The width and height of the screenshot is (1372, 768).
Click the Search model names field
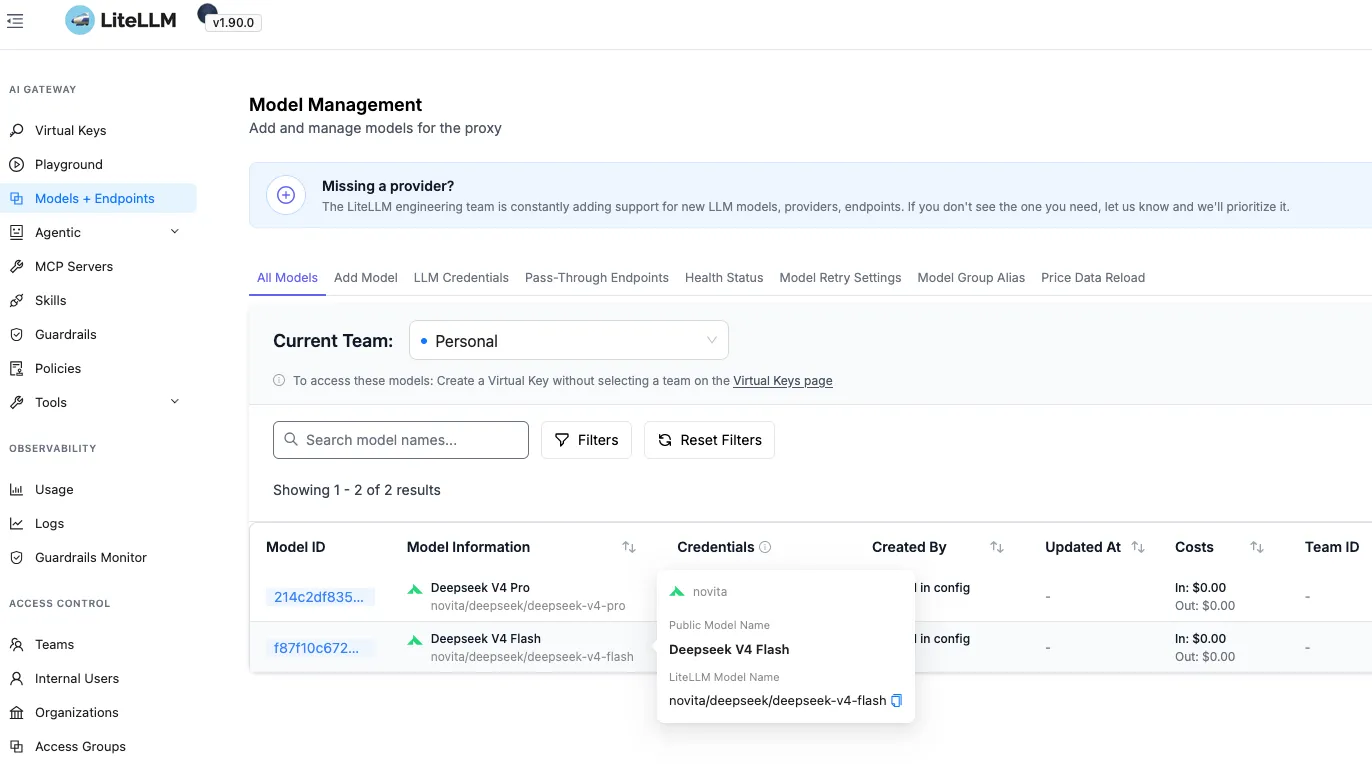[x=401, y=440]
